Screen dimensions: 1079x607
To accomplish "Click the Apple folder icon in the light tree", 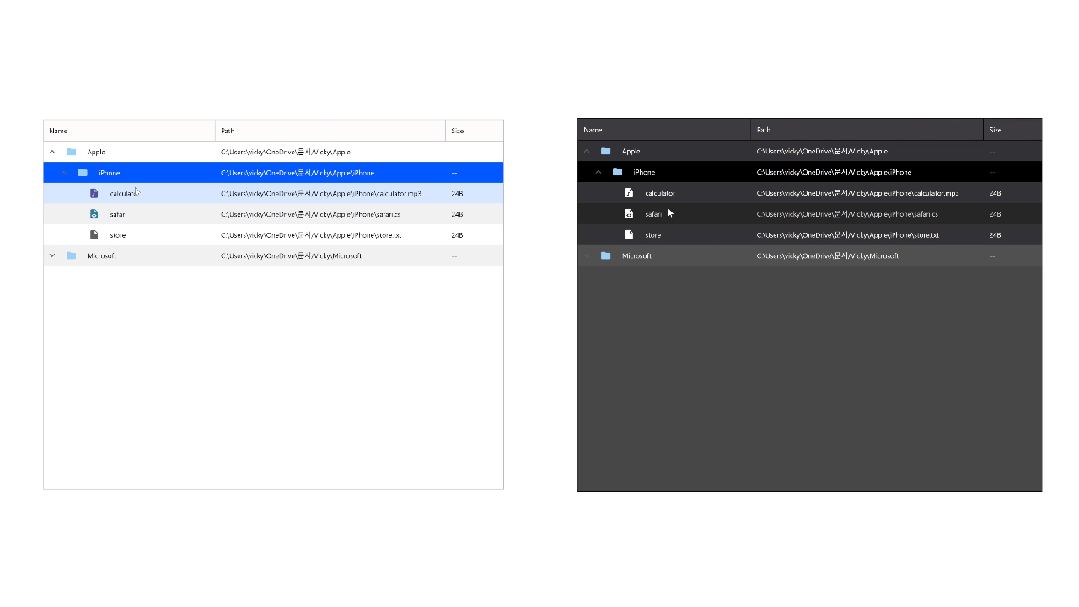I will pyautogui.click(x=72, y=151).
